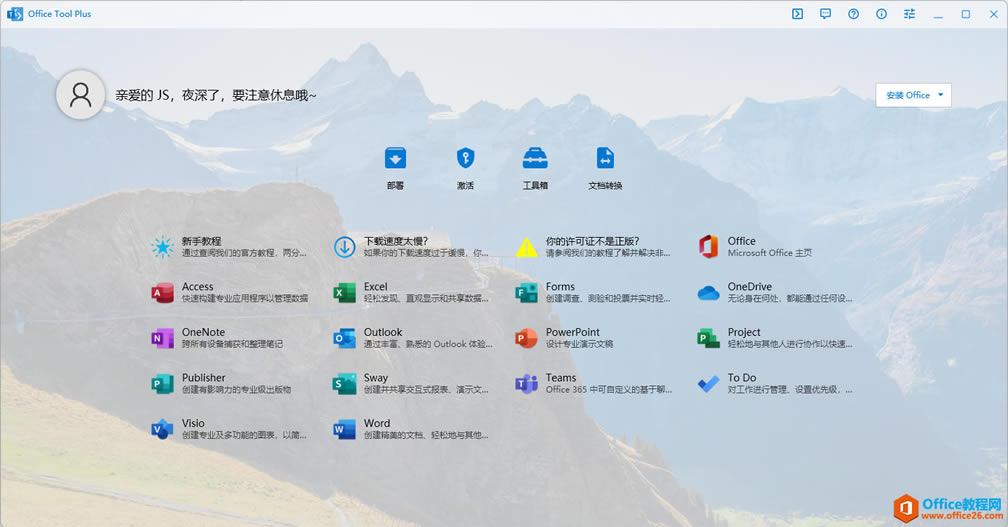1008x527 pixels.
Task: Open the 文档转换 document convert icon
Action: click(x=605, y=158)
